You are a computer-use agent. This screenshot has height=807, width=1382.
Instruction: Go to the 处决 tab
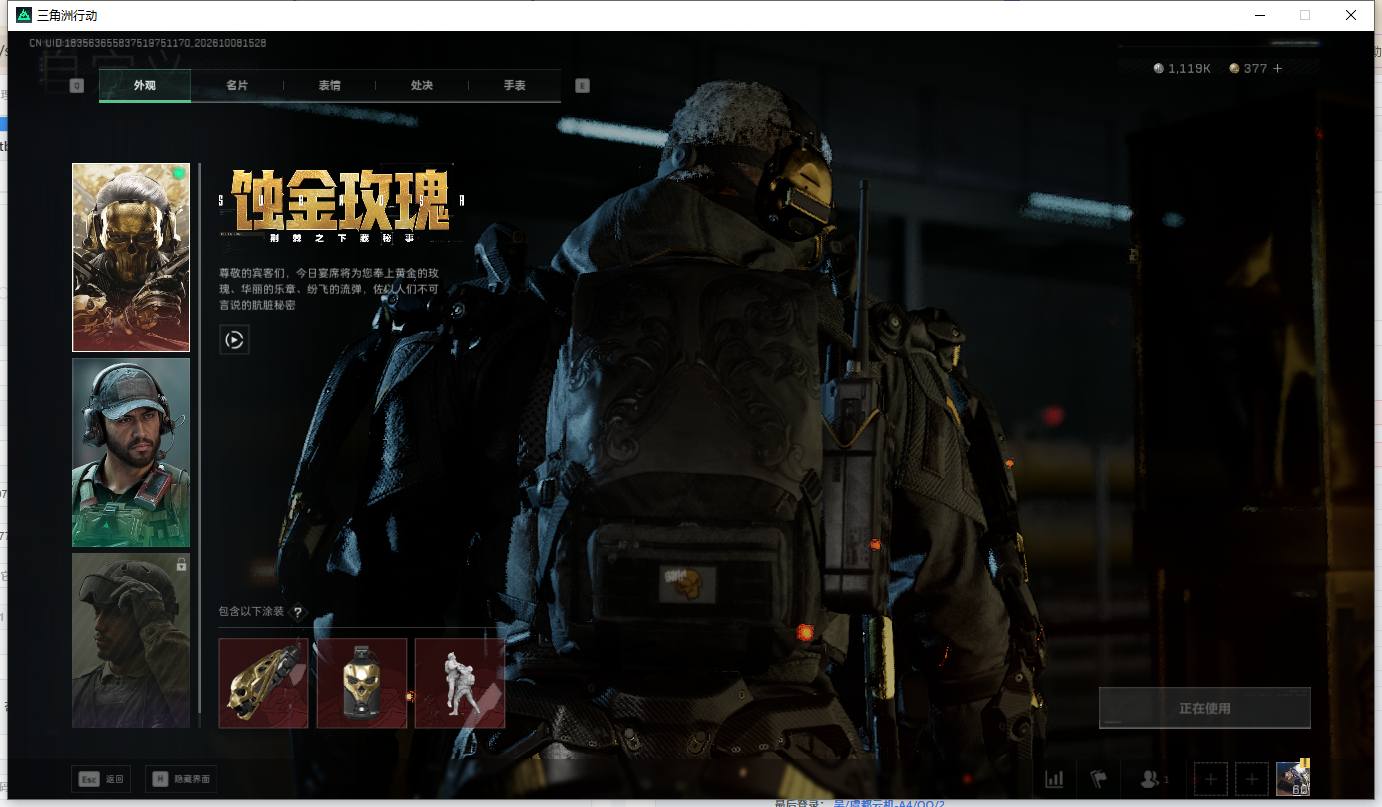pos(422,86)
